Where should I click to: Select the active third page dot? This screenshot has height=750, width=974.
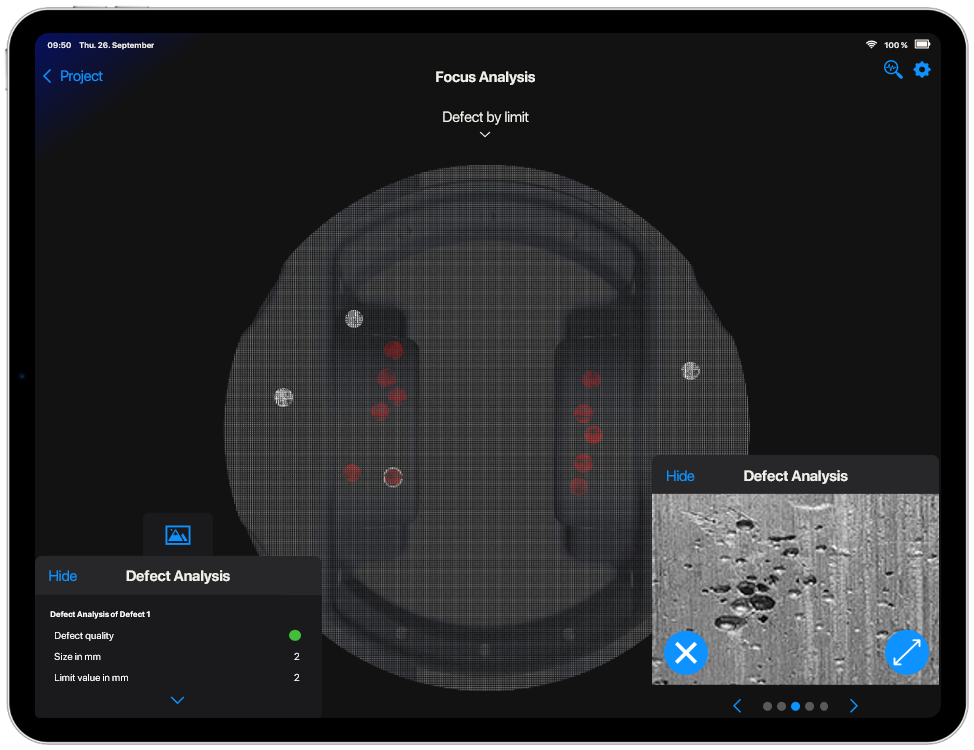[795, 706]
